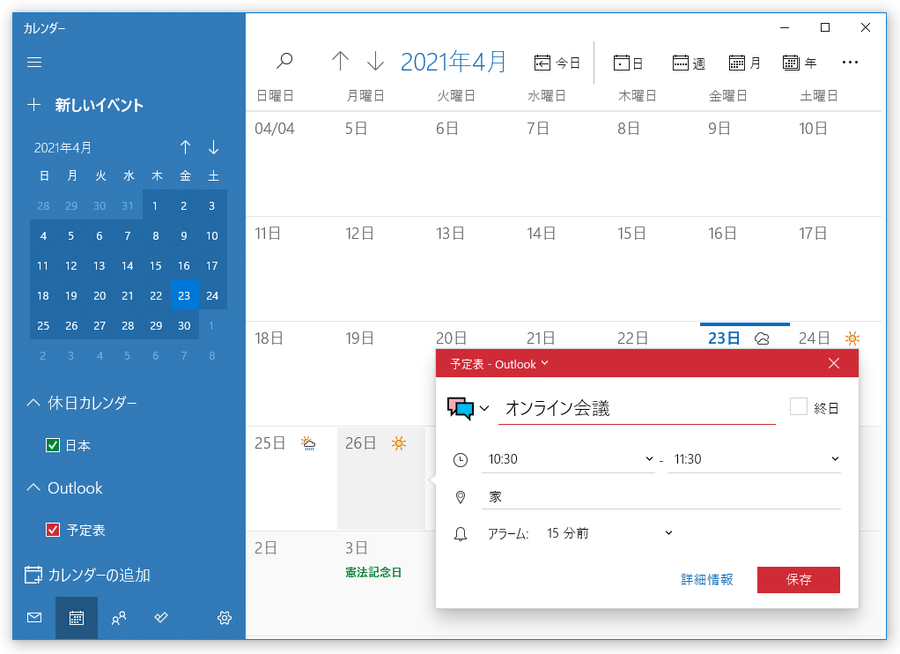Click カレンダーの追加 to add a calendar

87,575
